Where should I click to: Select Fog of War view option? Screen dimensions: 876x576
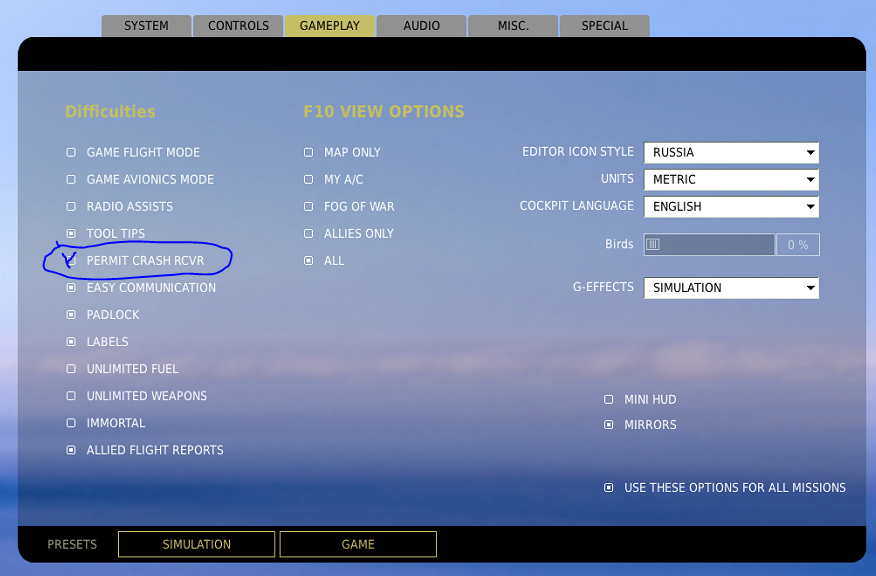click(x=308, y=207)
